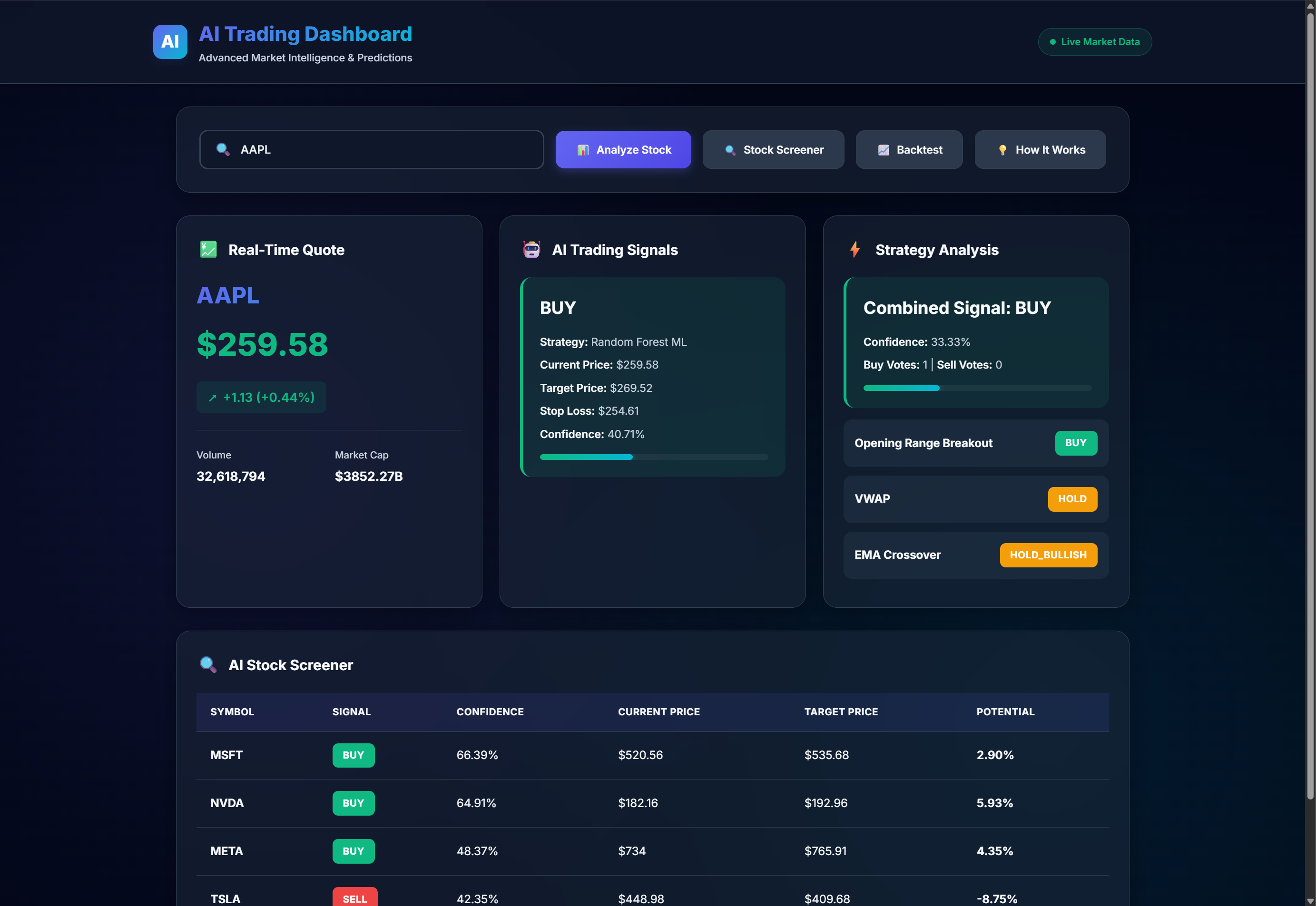The width and height of the screenshot is (1316, 906).
Task: Click the AI logo icon in the header
Action: [x=170, y=41]
